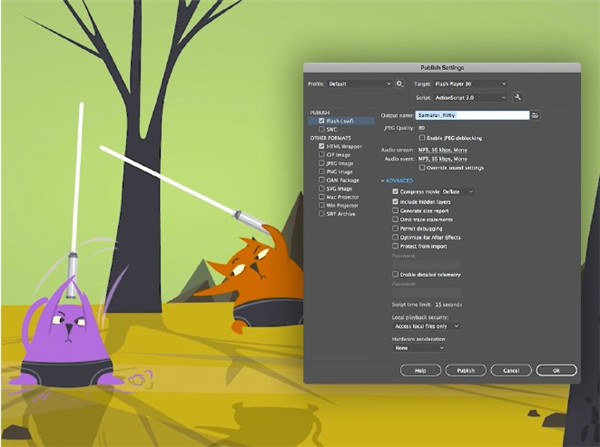Open Local playback security dropdown
600x447 pixels.
pos(426,326)
